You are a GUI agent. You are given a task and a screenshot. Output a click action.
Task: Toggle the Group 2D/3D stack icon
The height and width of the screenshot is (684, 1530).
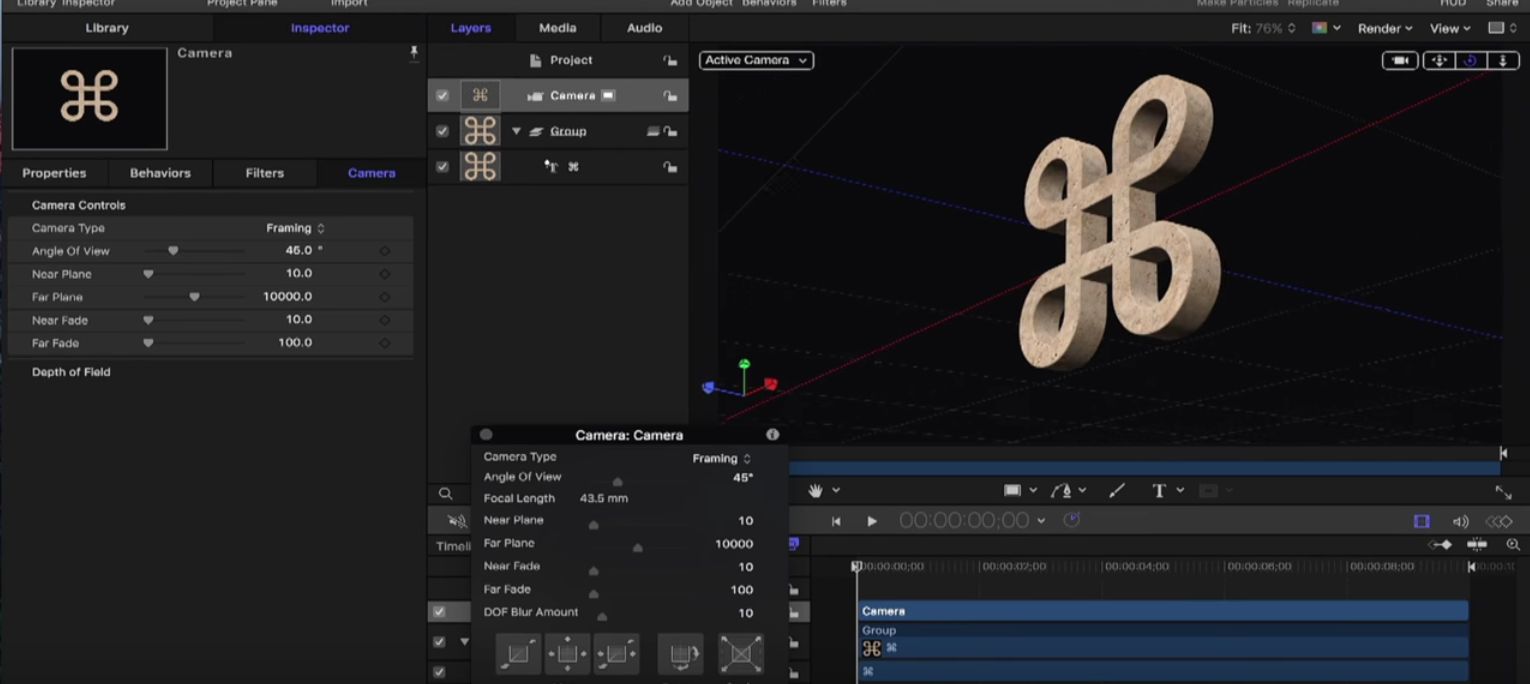click(x=653, y=131)
